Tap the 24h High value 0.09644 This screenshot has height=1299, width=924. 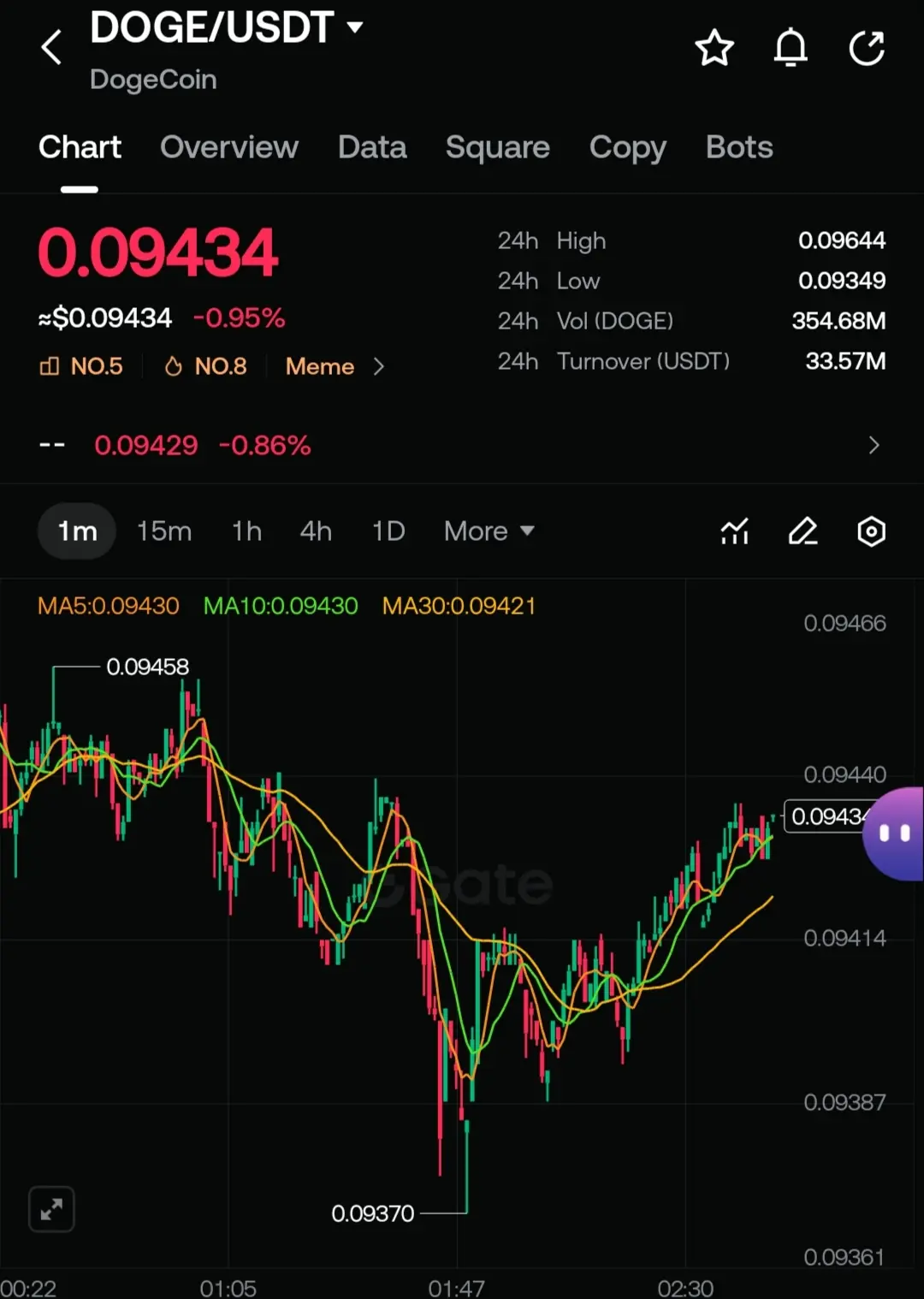click(842, 240)
